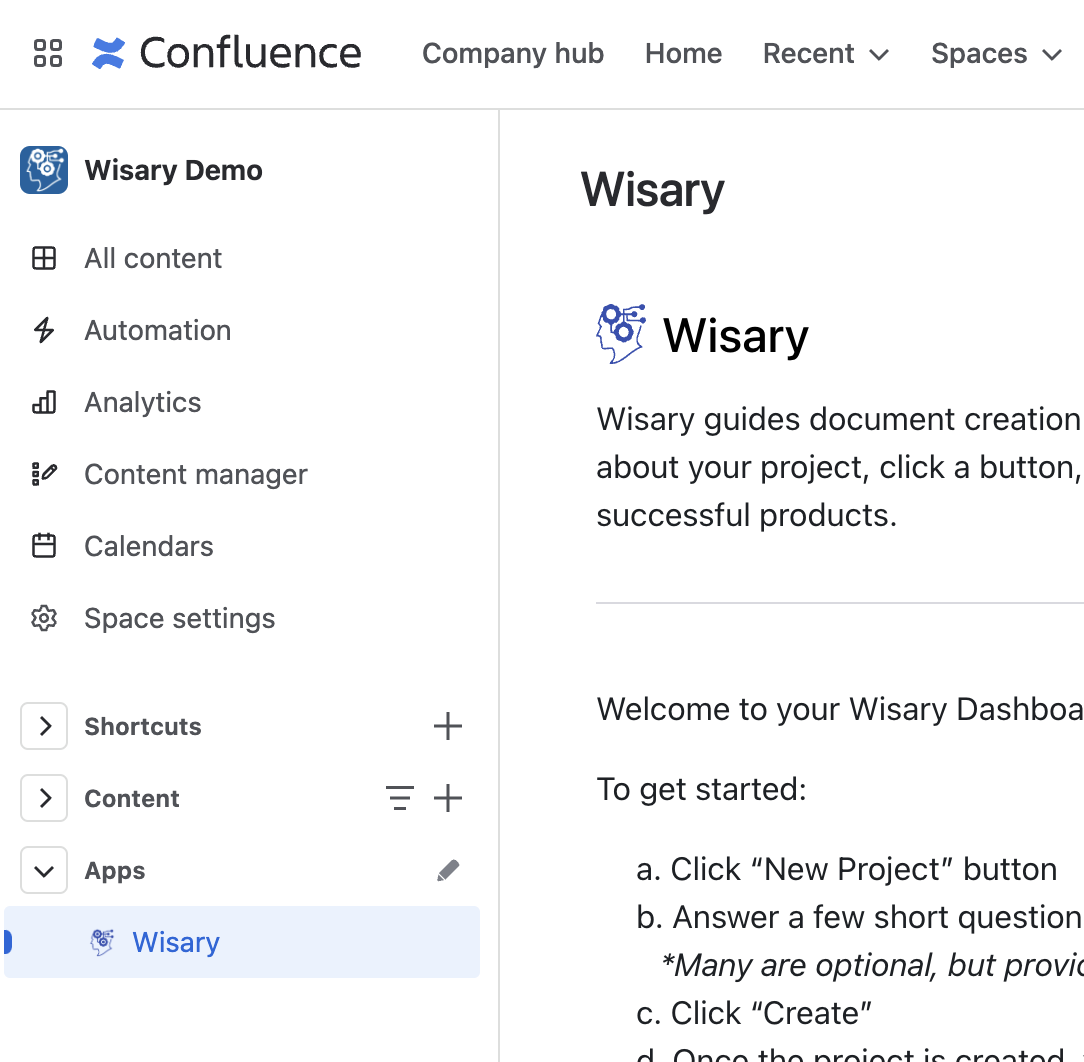Click Wisary head icon in Apps list
This screenshot has width=1084, height=1062.
point(102,942)
